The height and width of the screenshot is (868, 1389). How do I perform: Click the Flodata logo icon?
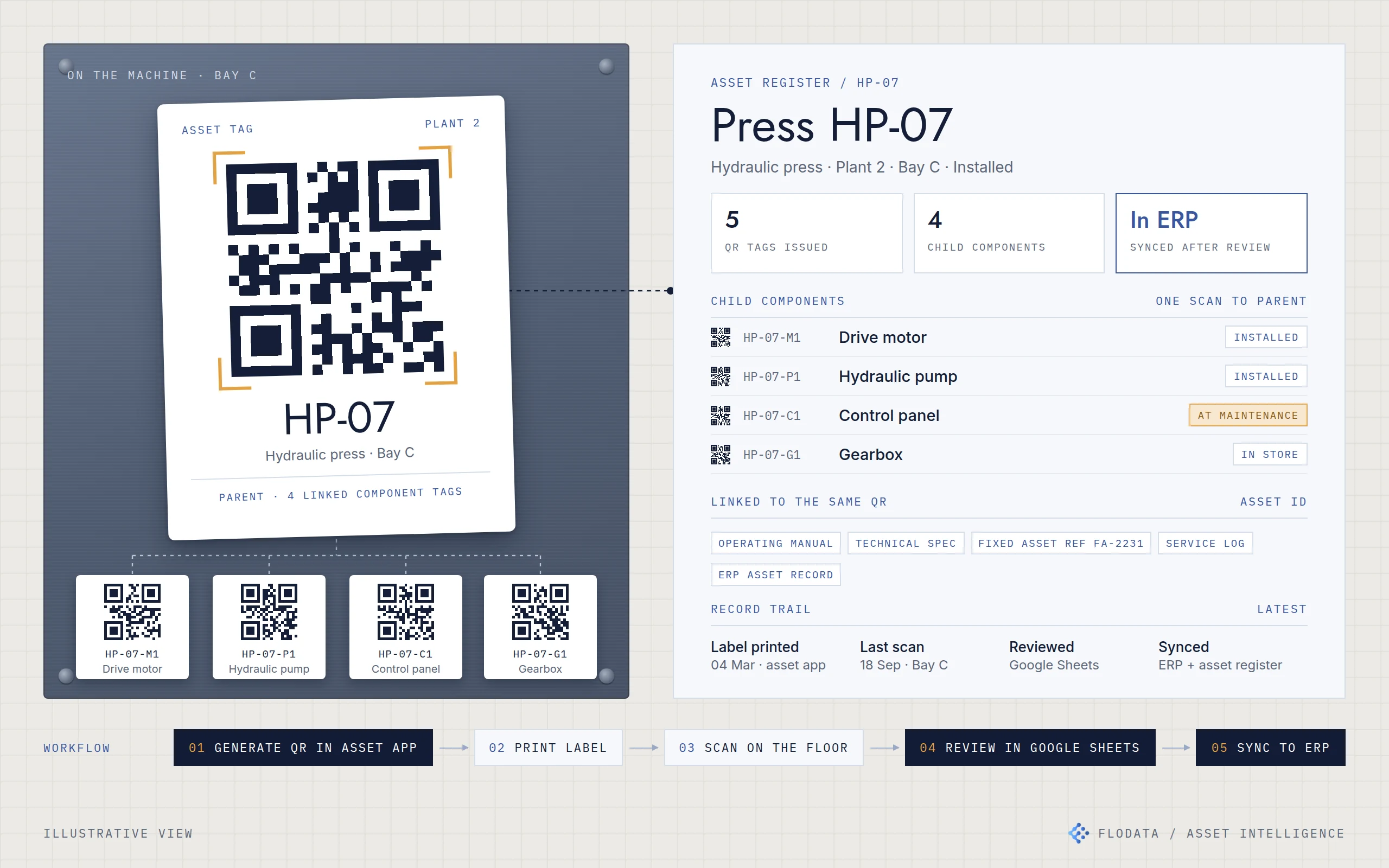coord(1079,833)
